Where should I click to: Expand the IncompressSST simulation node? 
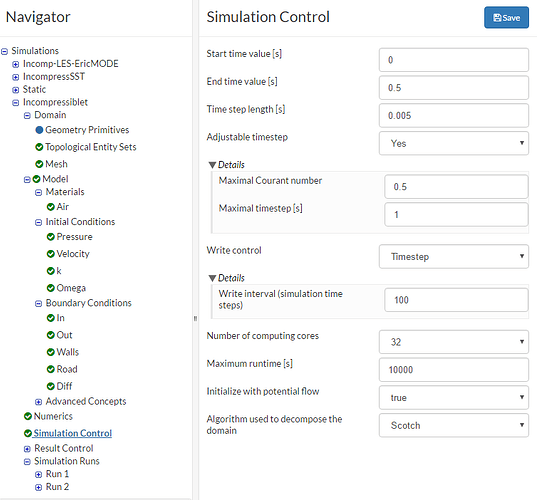pyautogui.click(x=15, y=77)
